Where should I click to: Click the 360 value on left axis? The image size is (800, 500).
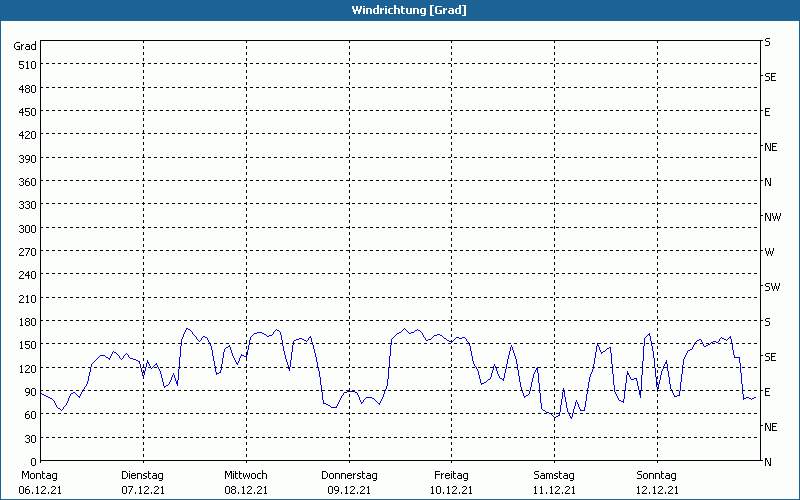click(x=28, y=182)
